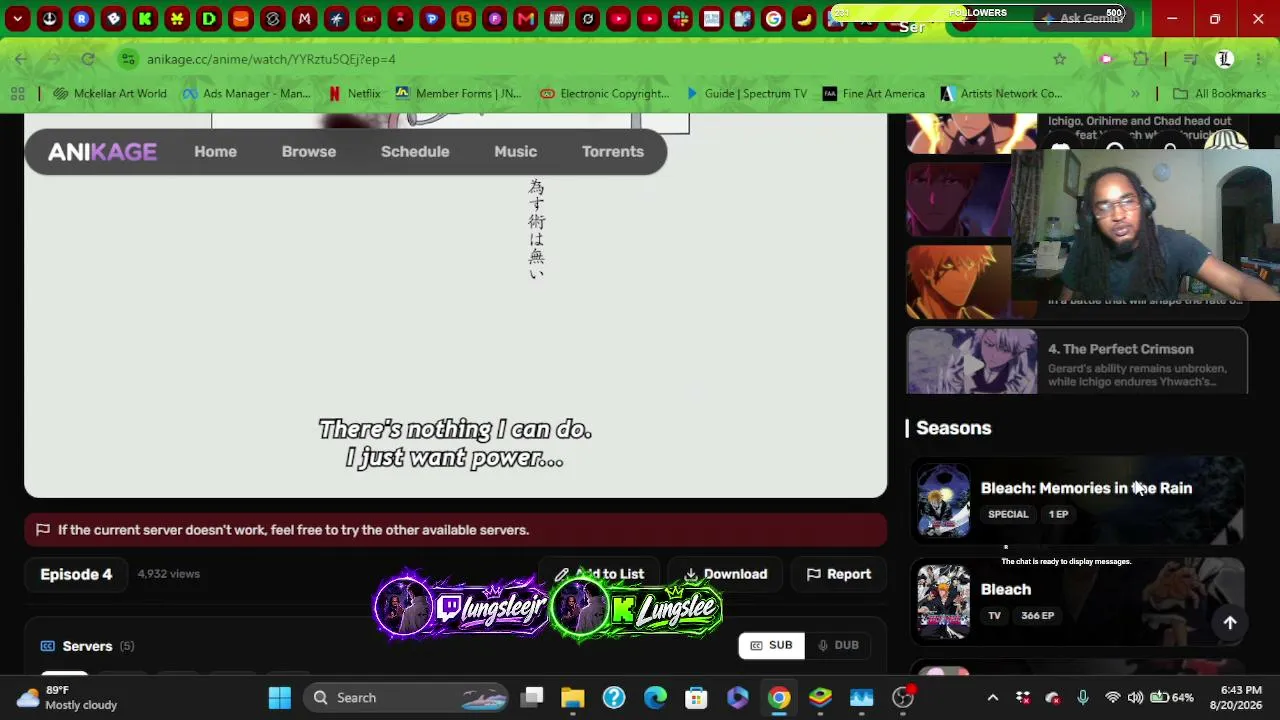Screen dimensions: 1280x720
Task: Open the Torrents nav item
Action: pyautogui.click(x=613, y=152)
